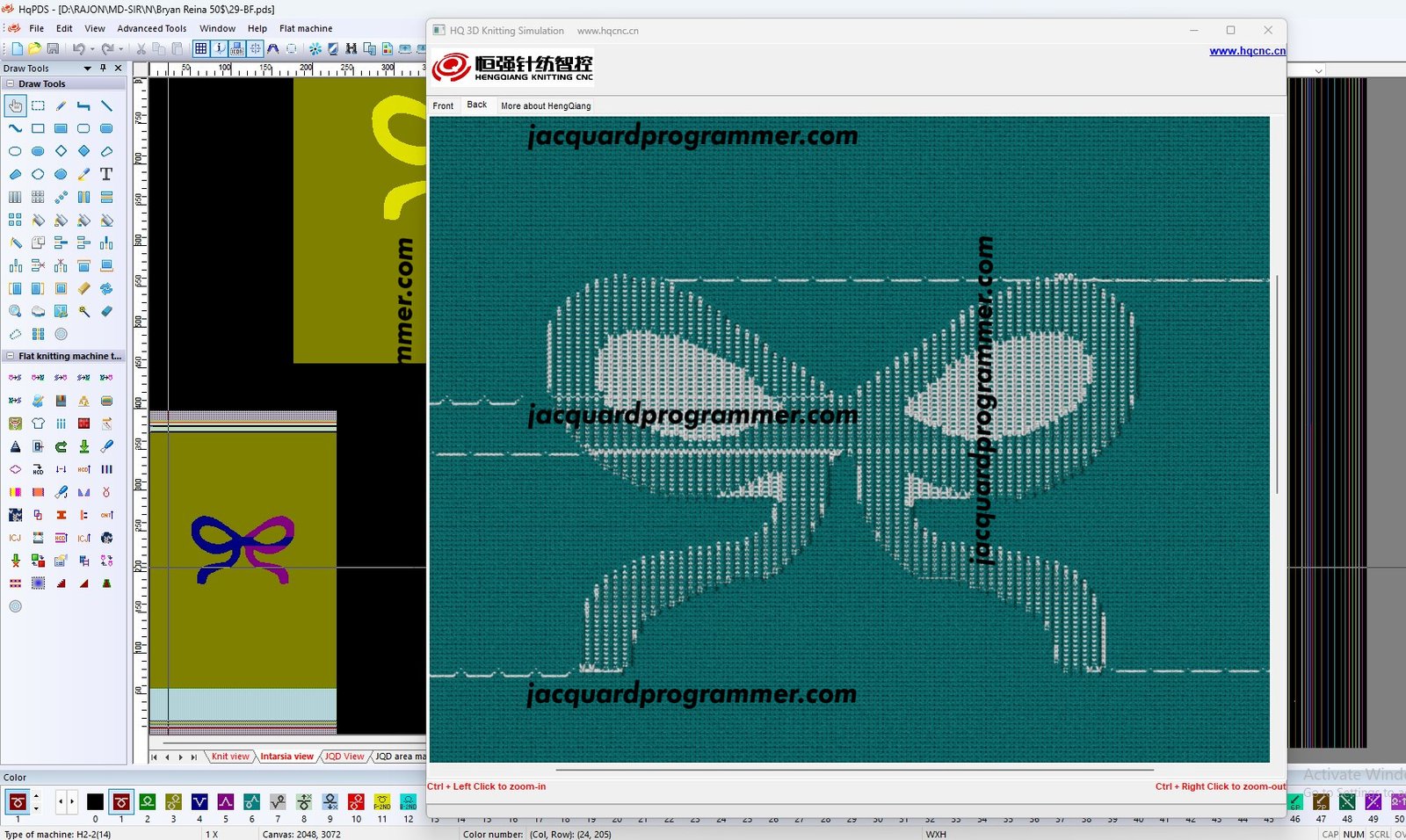Toggle the pin on Draw Tools panel
1406x840 pixels.
(103, 68)
